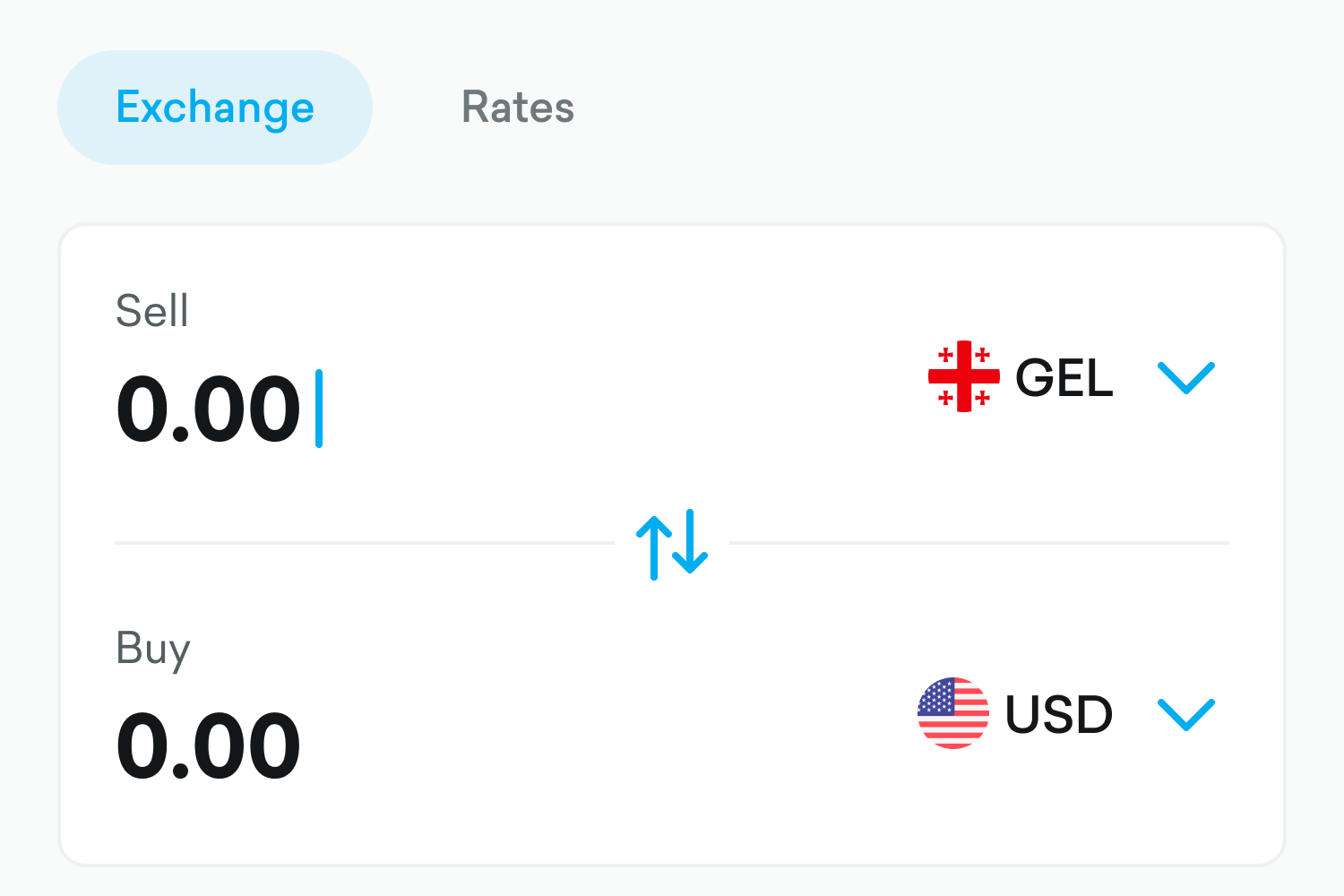
Task: Click the divider line right of swap arrows
Action: [x=978, y=543]
